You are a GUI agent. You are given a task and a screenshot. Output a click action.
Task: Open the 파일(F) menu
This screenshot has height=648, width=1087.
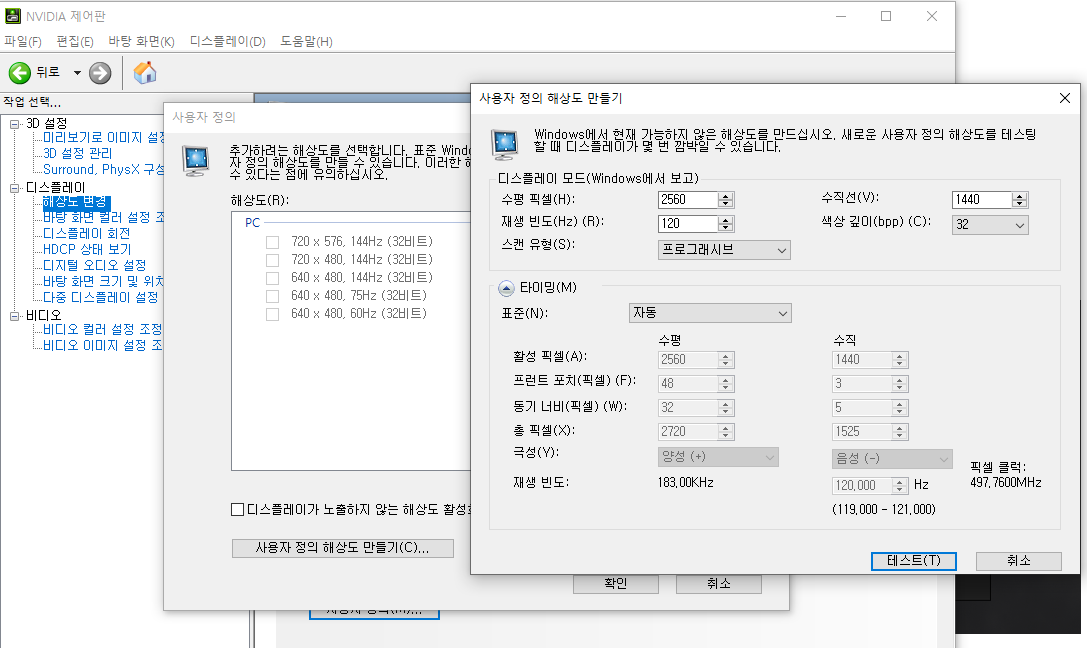pyautogui.click(x=23, y=42)
